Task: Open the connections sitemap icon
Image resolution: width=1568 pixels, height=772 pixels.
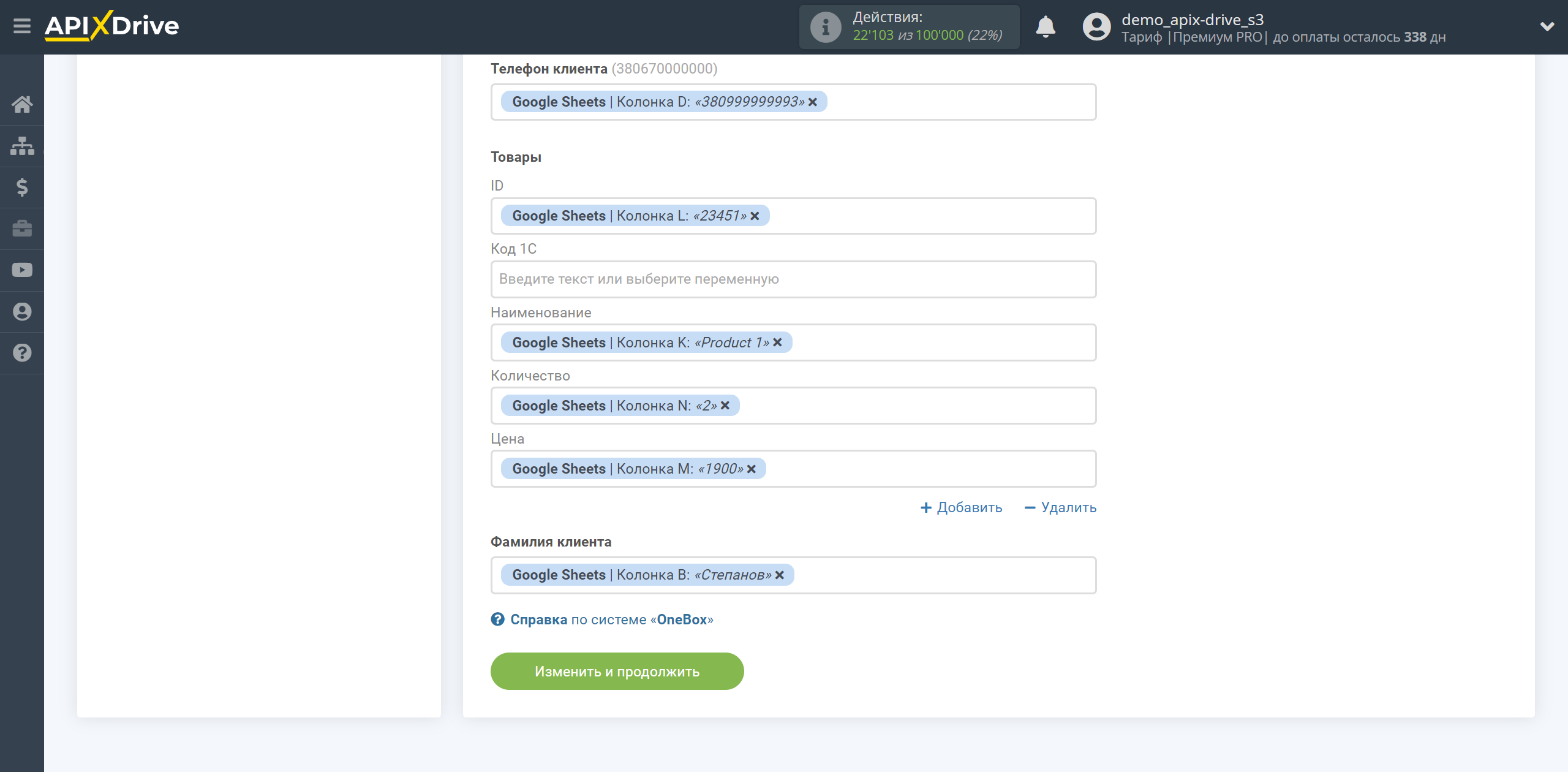Action: [x=22, y=146]
